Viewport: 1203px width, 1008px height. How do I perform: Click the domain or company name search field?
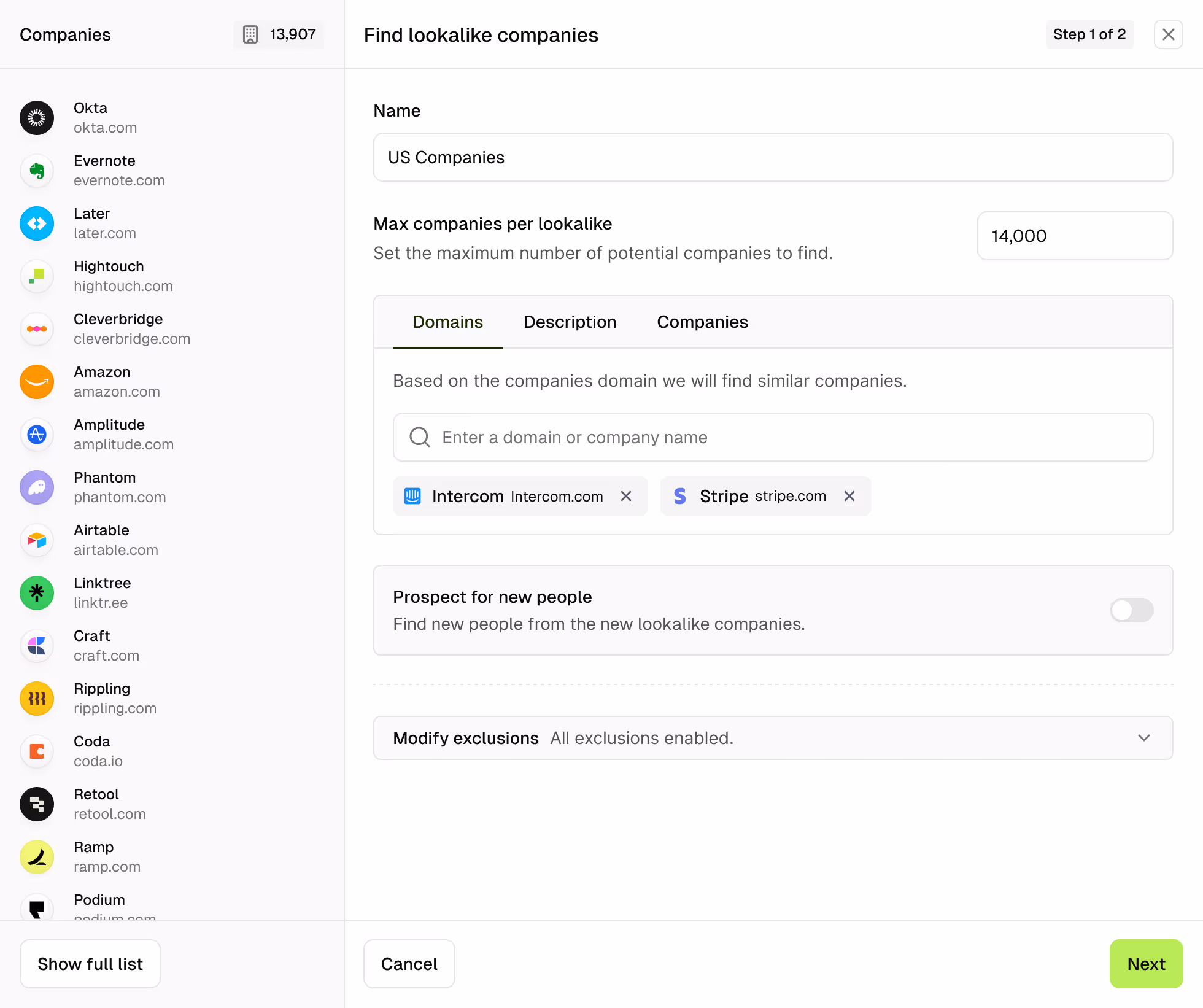773,437
